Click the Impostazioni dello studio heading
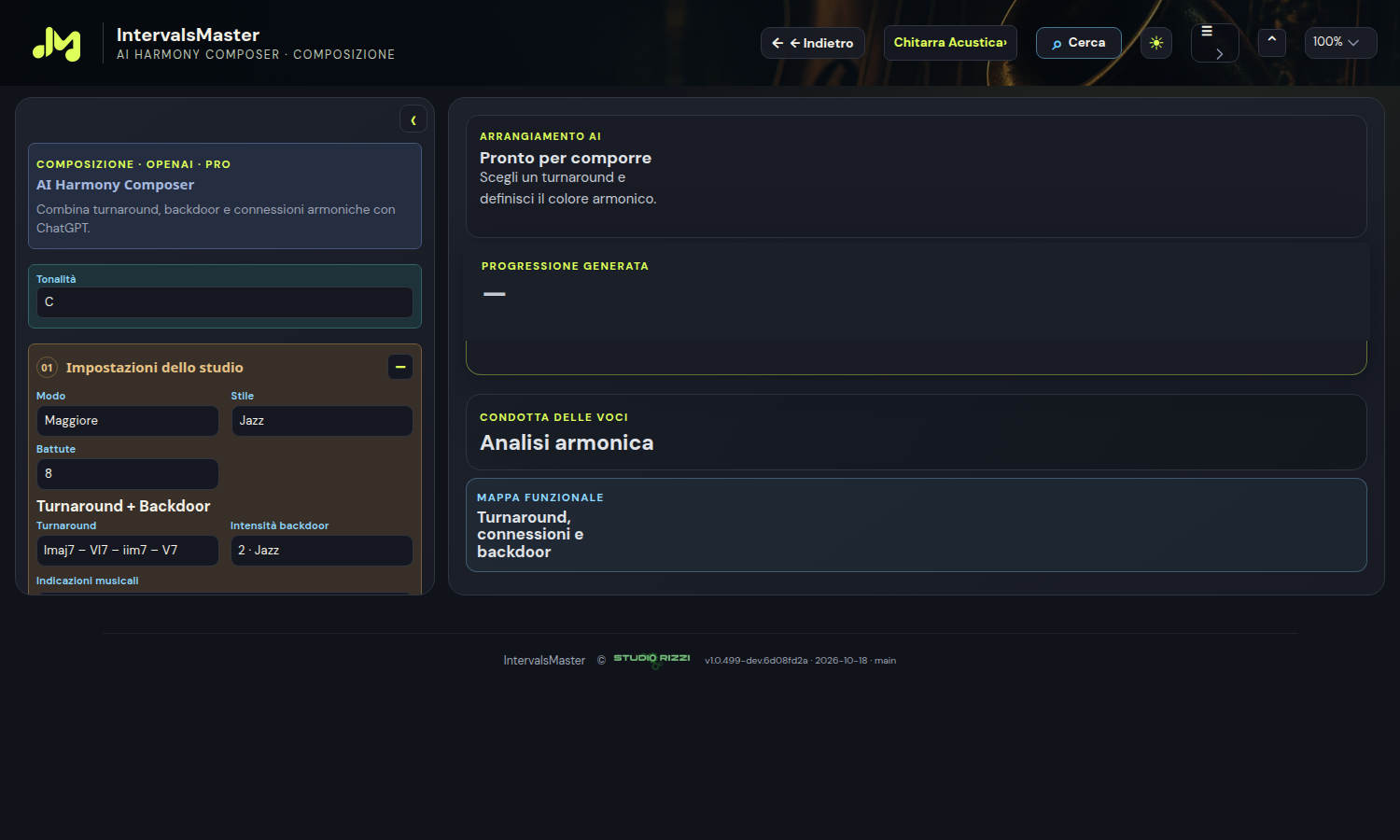This screenshot has height=840, width=1400. [x=155, y=368]
